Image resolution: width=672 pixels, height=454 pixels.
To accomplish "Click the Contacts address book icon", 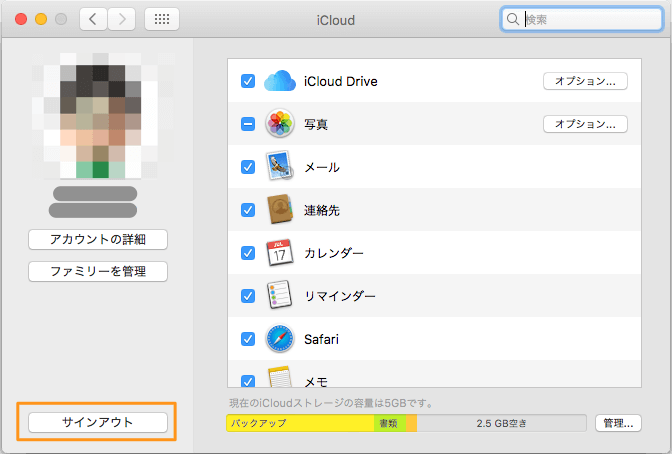I will [280, 210].
